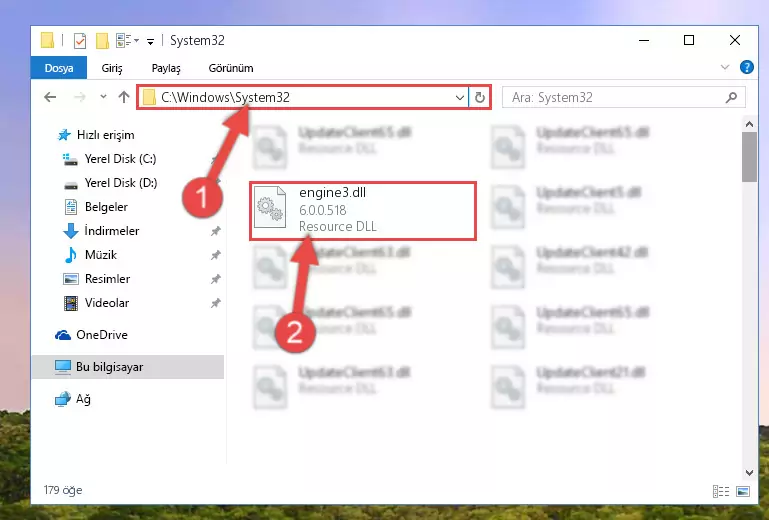This screenshot has height=520, width=769.
Task: Open Resimler in the sidebar
Action: point(107,279)
